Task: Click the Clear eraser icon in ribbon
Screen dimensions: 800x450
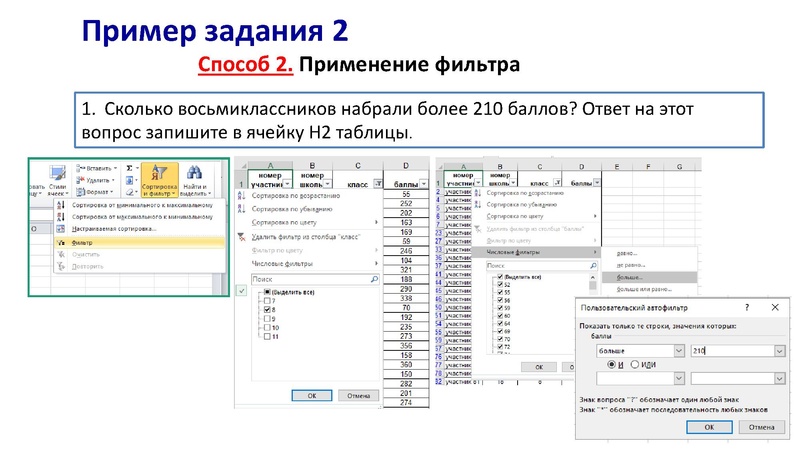Action: [130, 192]
